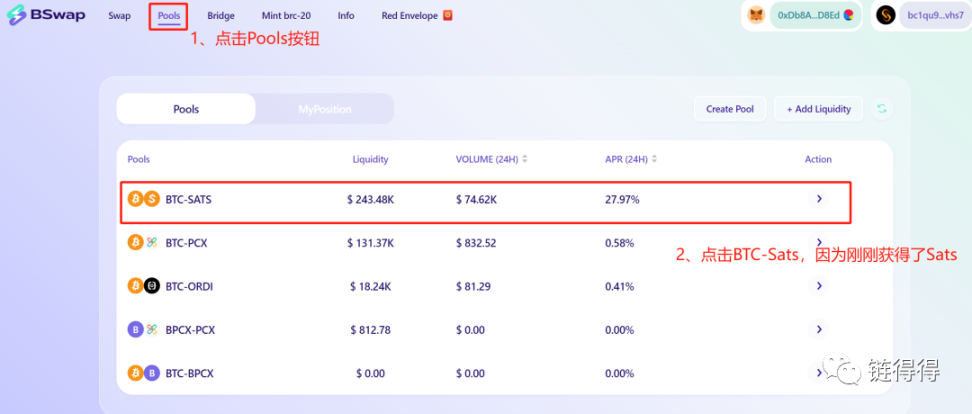Click the BTC-SATS pool name
972x414 pixels.
click(188, 200)
